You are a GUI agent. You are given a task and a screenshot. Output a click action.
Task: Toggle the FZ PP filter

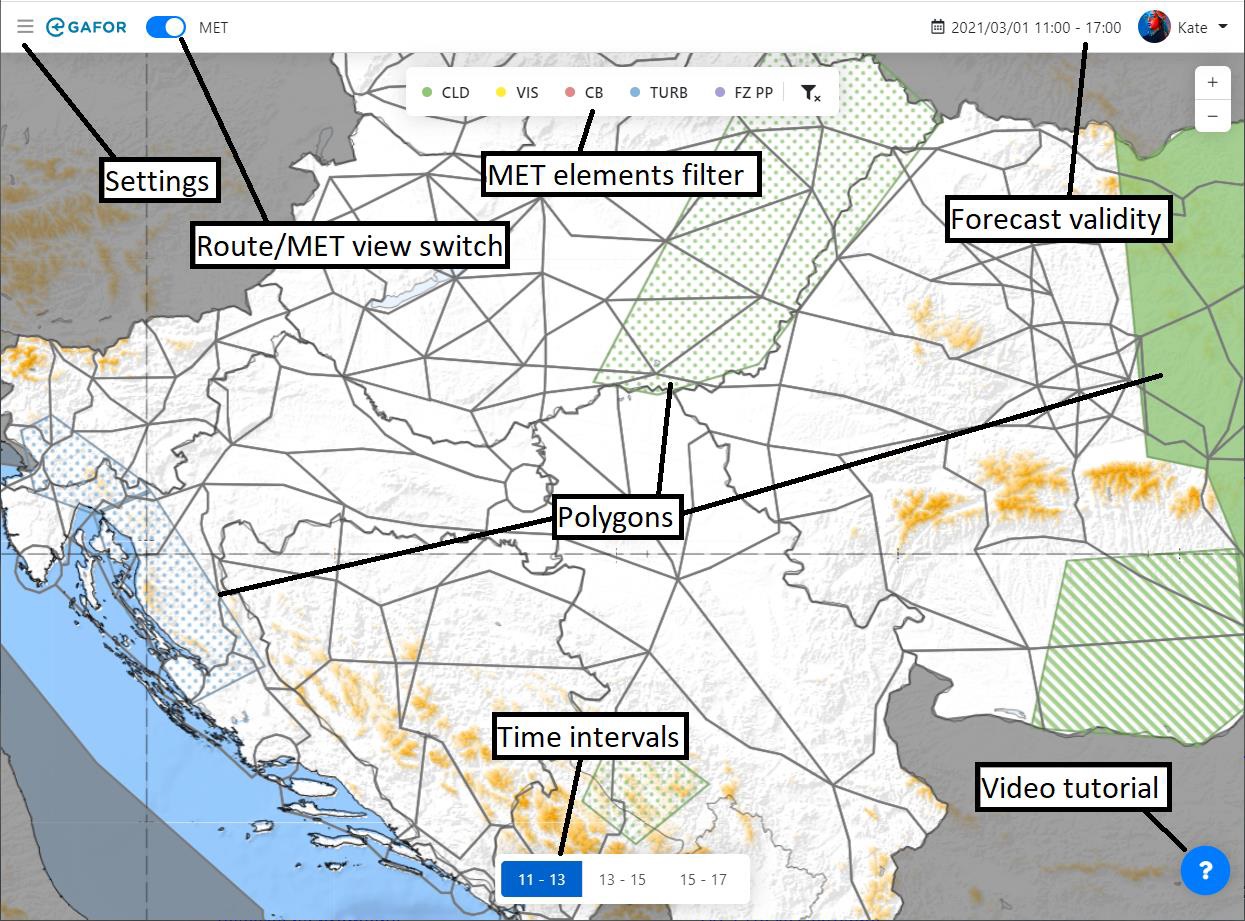pos(743,93)
